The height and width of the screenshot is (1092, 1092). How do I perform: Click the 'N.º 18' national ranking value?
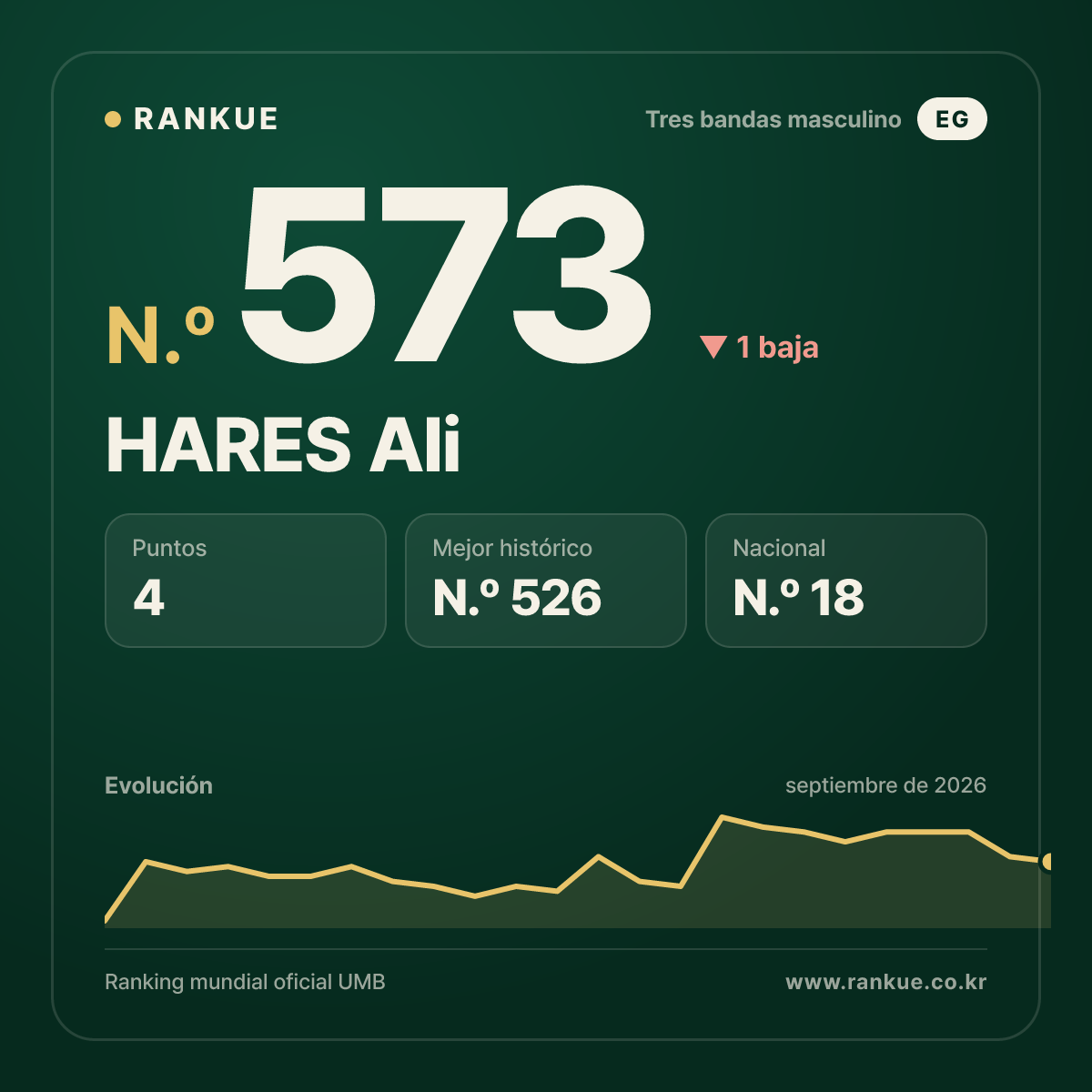pyautogui.click(x=799, y=598)
